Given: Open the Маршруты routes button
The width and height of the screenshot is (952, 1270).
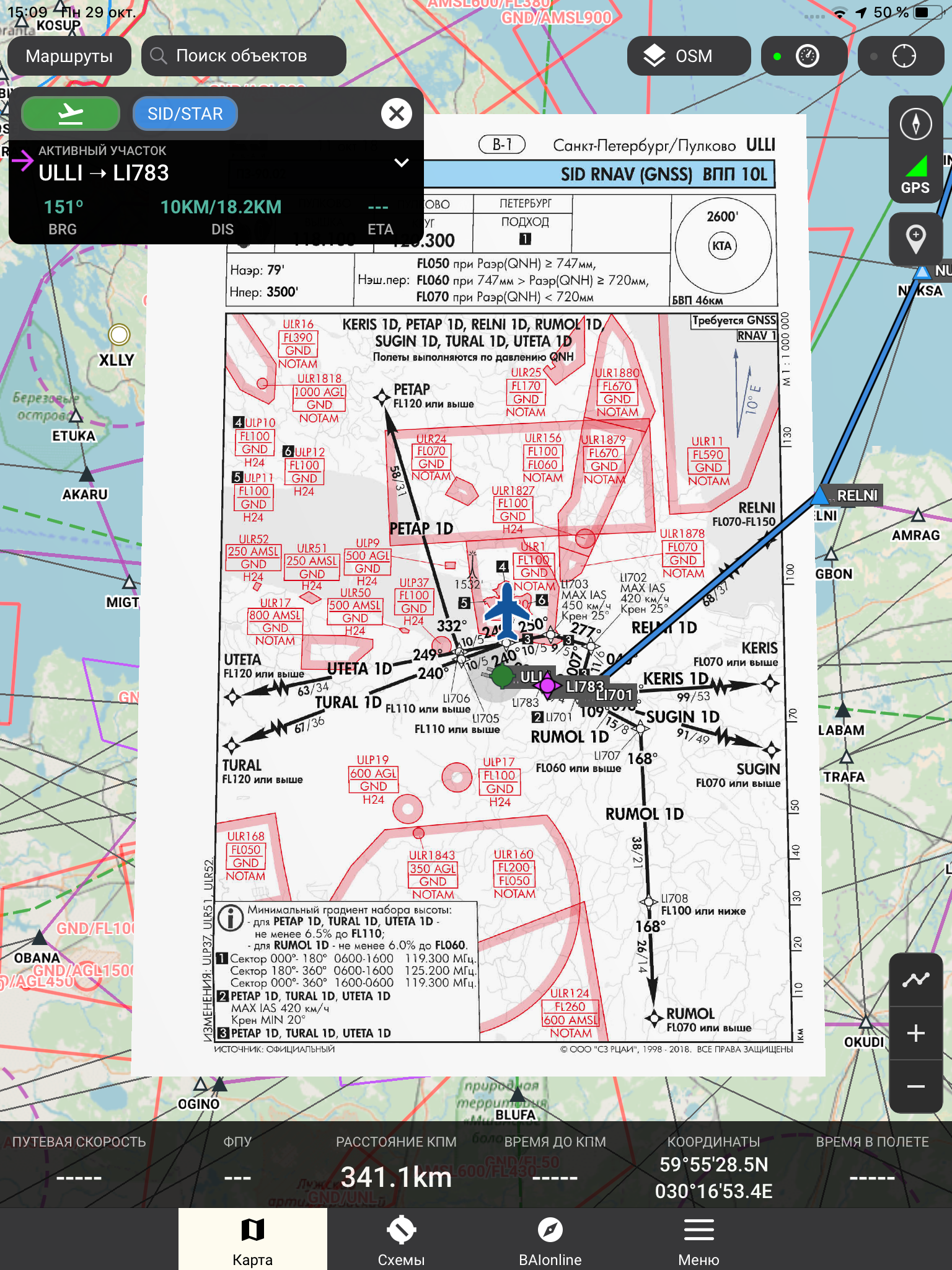Looking at the screenshot, I should [x=69, y=56].
